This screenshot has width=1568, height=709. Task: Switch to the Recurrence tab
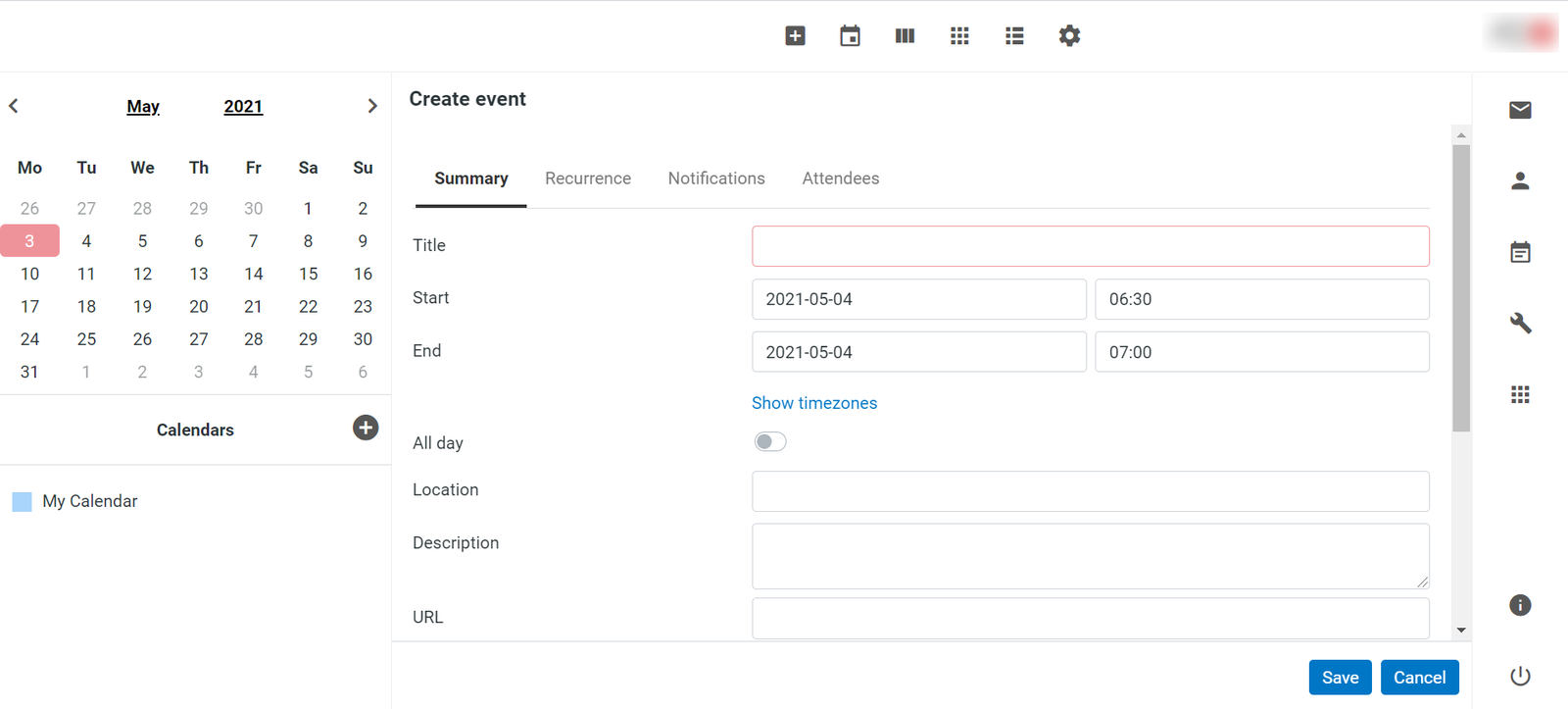(588, 178)
